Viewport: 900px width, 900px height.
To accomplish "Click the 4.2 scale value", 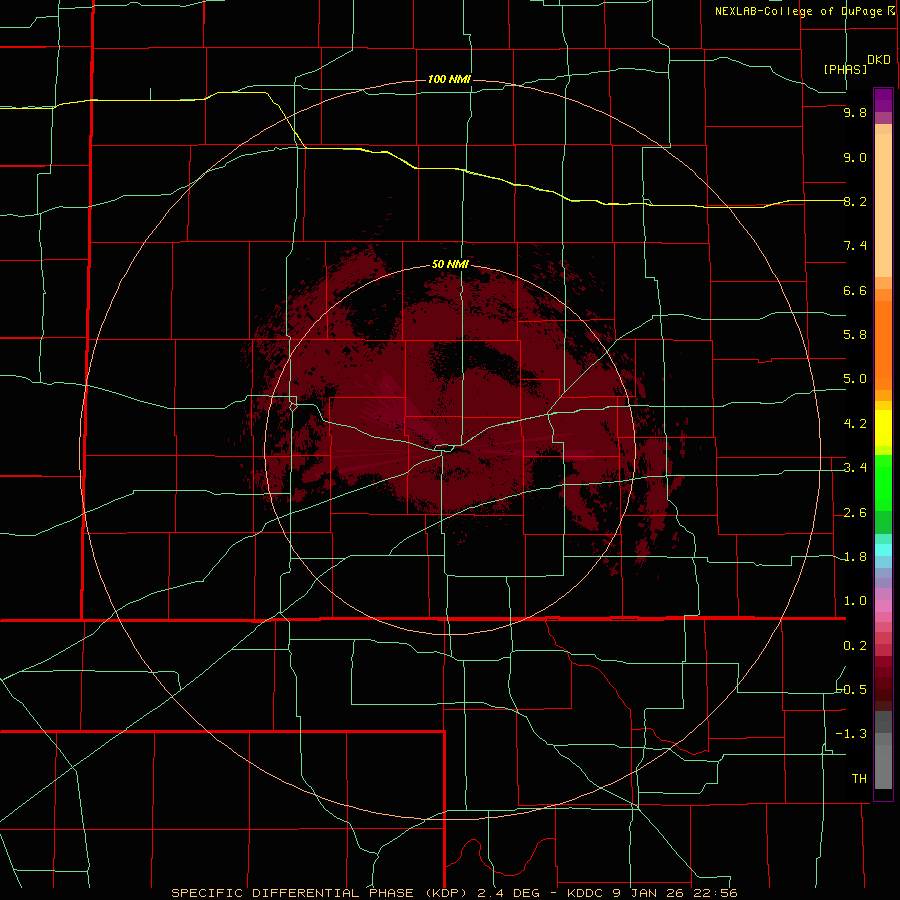I will click(x=855, y=424).
